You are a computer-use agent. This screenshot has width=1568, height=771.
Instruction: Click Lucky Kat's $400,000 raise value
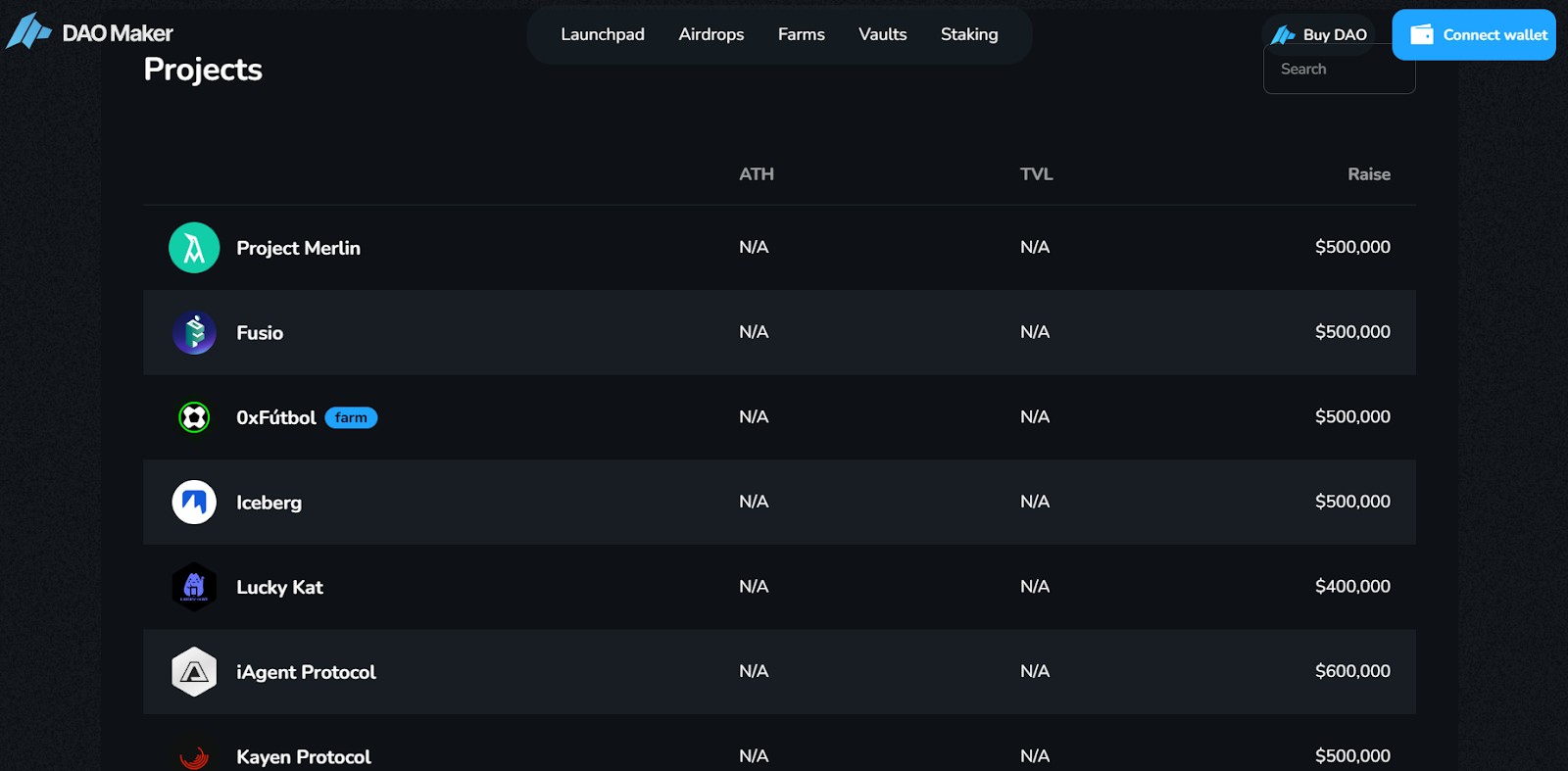1352,586
